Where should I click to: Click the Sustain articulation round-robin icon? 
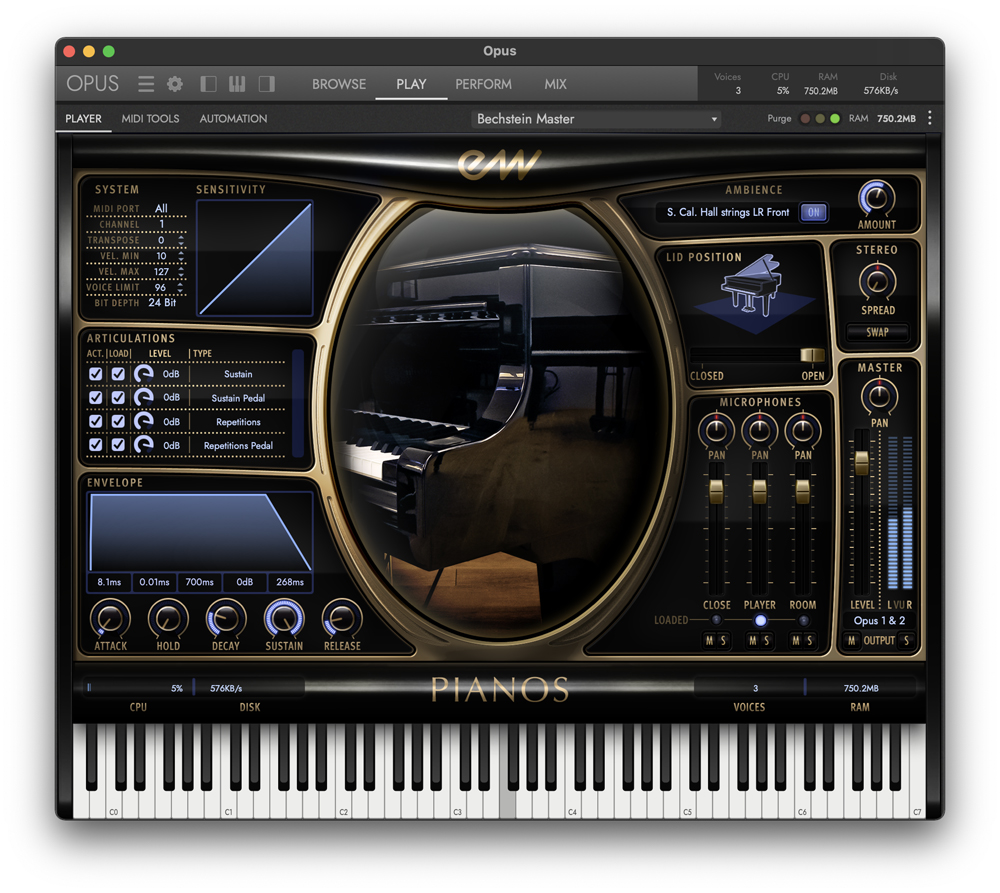coord(144,374)
